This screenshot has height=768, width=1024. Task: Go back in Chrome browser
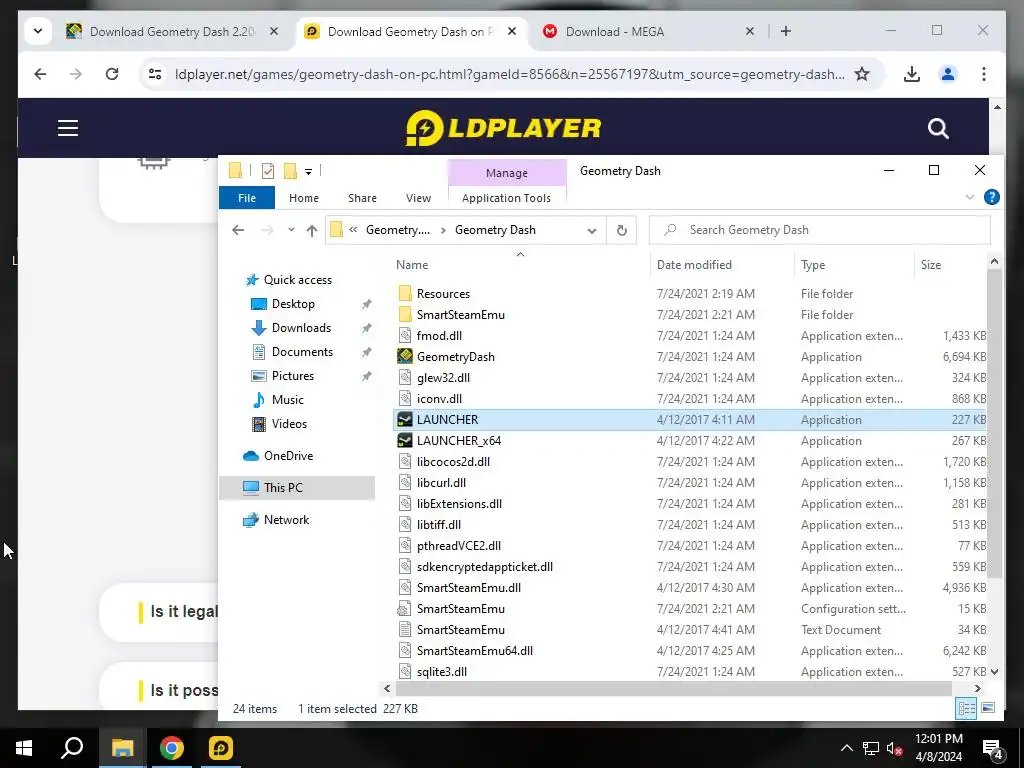tap(40, 74)
